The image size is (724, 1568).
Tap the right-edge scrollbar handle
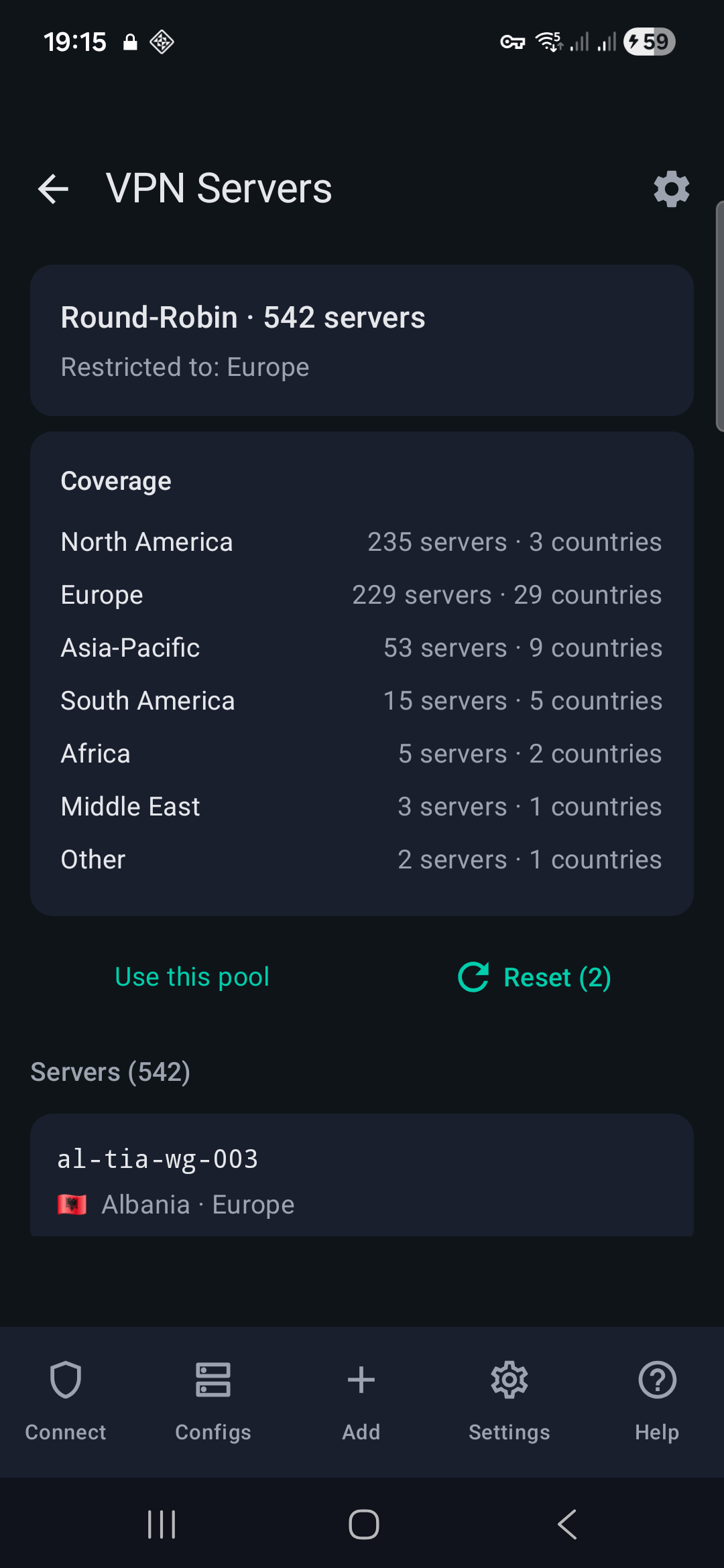[720, 316]
